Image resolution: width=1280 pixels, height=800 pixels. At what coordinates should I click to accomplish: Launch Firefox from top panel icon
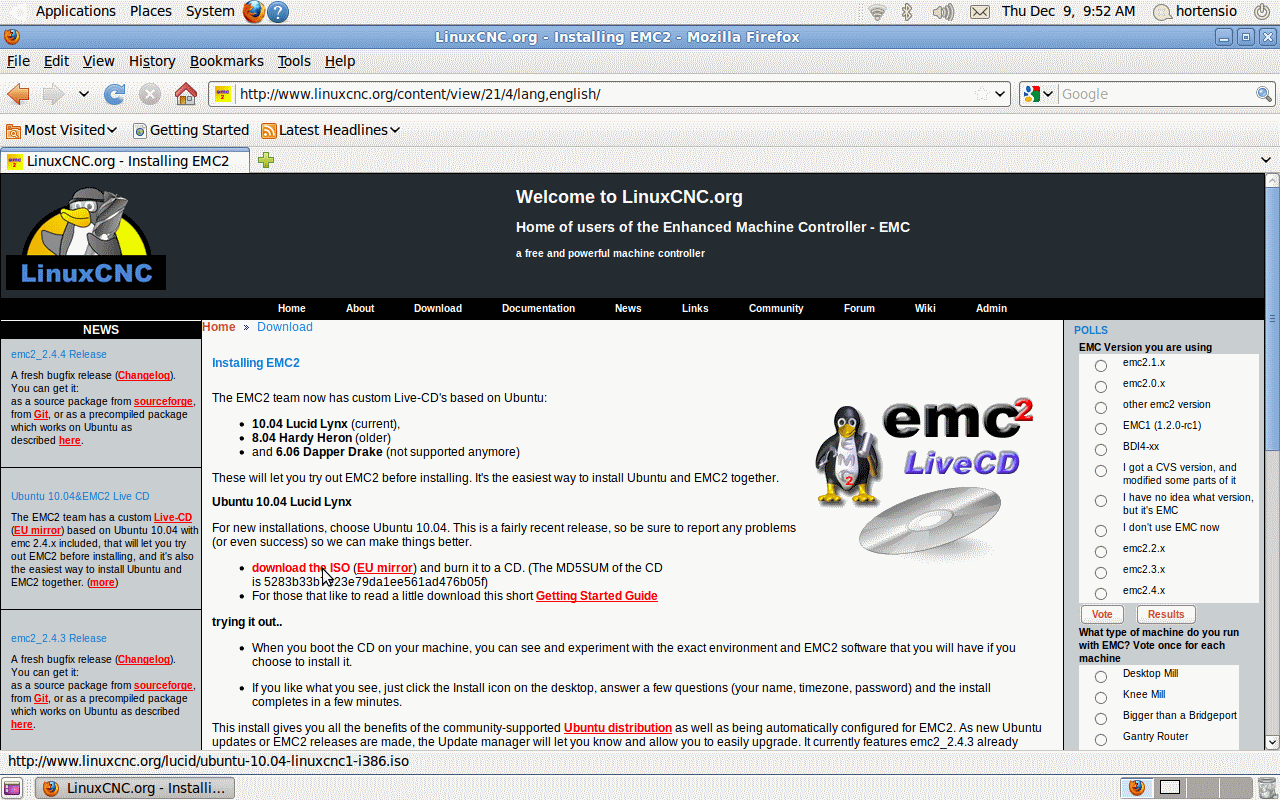(x=254, y=12)
